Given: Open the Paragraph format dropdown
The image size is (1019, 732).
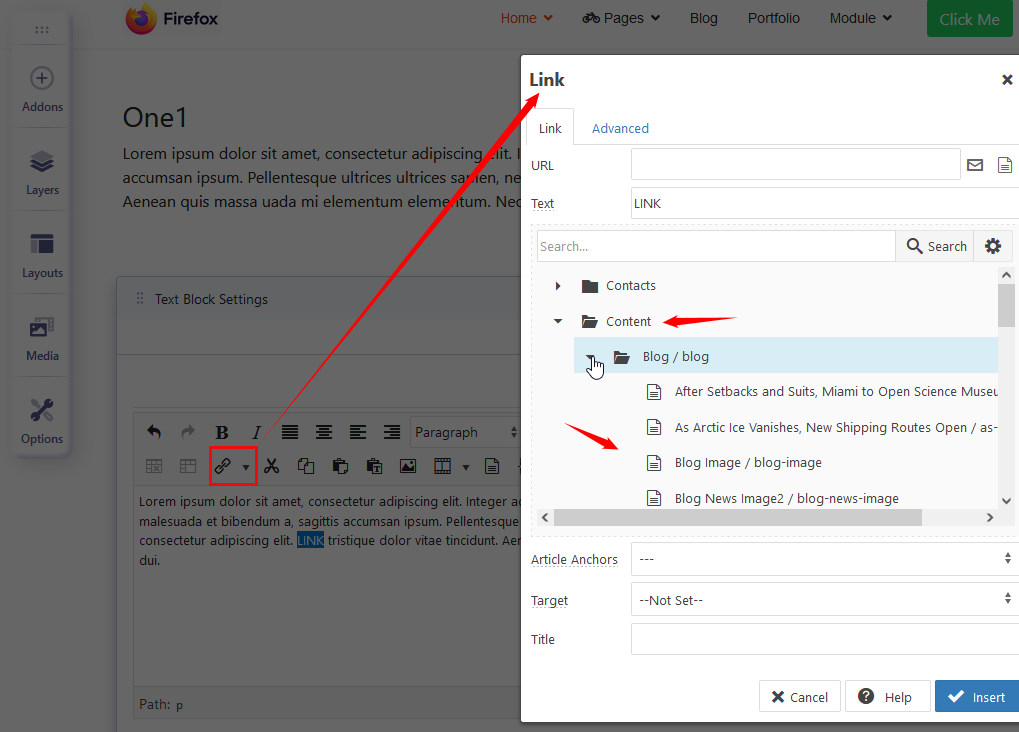Looking at the screenshot, I should pos(466,432).
